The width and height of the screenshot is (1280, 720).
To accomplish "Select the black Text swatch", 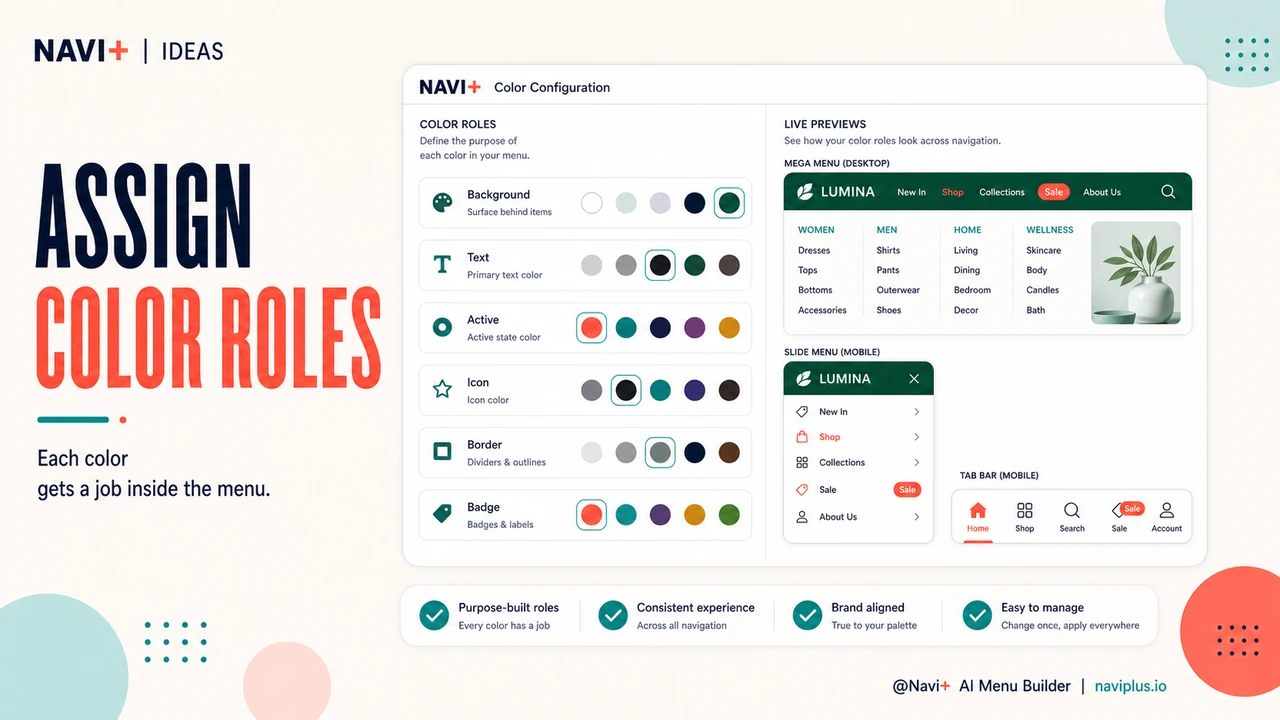I will pos(660,265).
